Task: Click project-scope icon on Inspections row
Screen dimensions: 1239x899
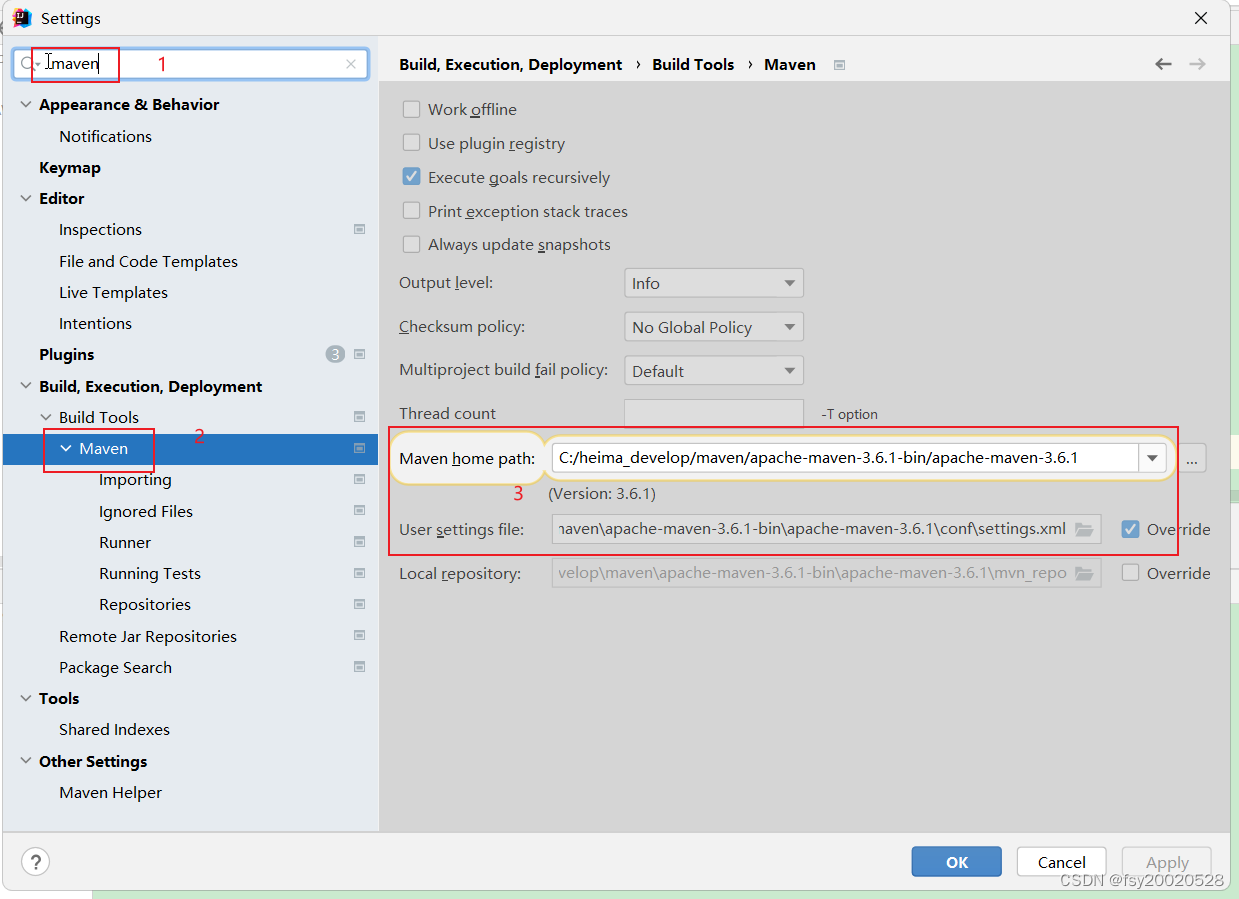Action: coord(360,229)
